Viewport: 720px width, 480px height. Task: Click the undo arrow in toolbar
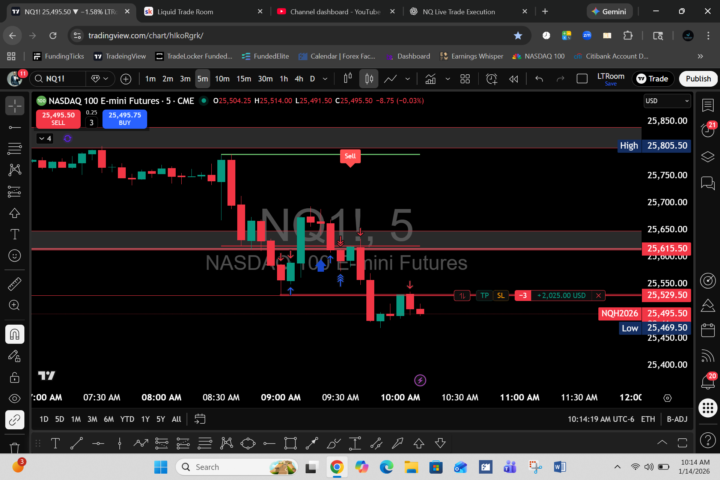(539, 79)
